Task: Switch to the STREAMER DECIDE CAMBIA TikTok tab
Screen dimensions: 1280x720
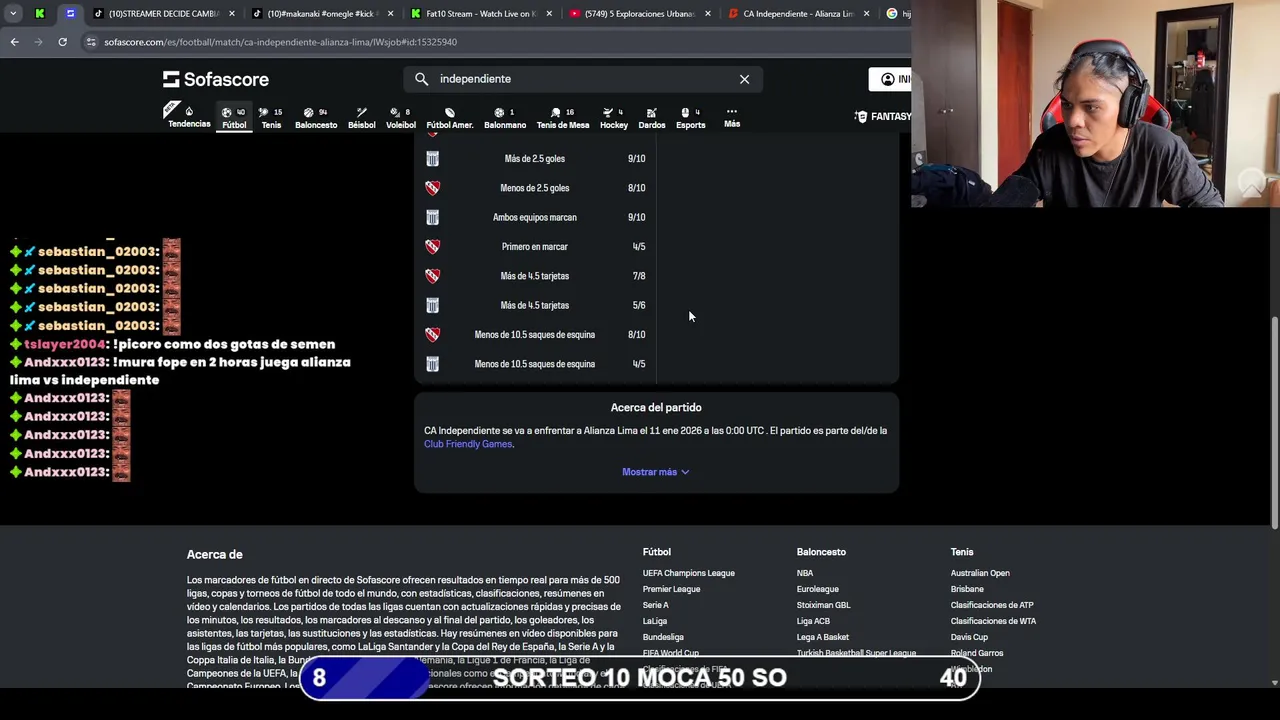Action: coord(164,14)
